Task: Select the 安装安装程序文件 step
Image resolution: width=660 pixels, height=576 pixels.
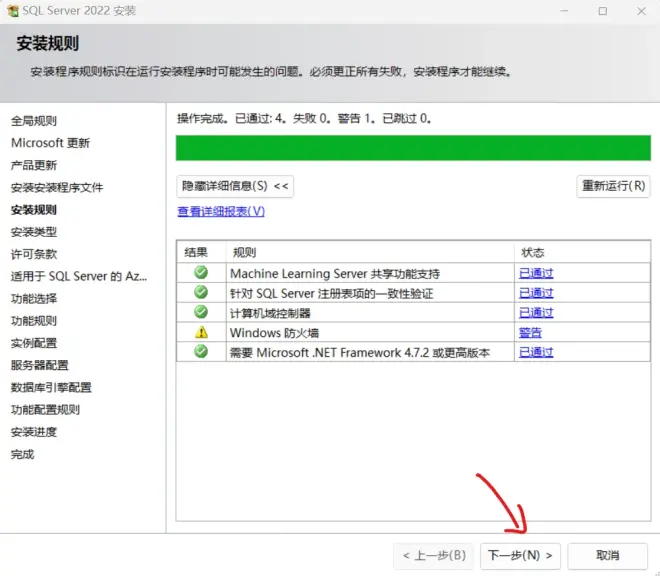Action: coord(57,188)
